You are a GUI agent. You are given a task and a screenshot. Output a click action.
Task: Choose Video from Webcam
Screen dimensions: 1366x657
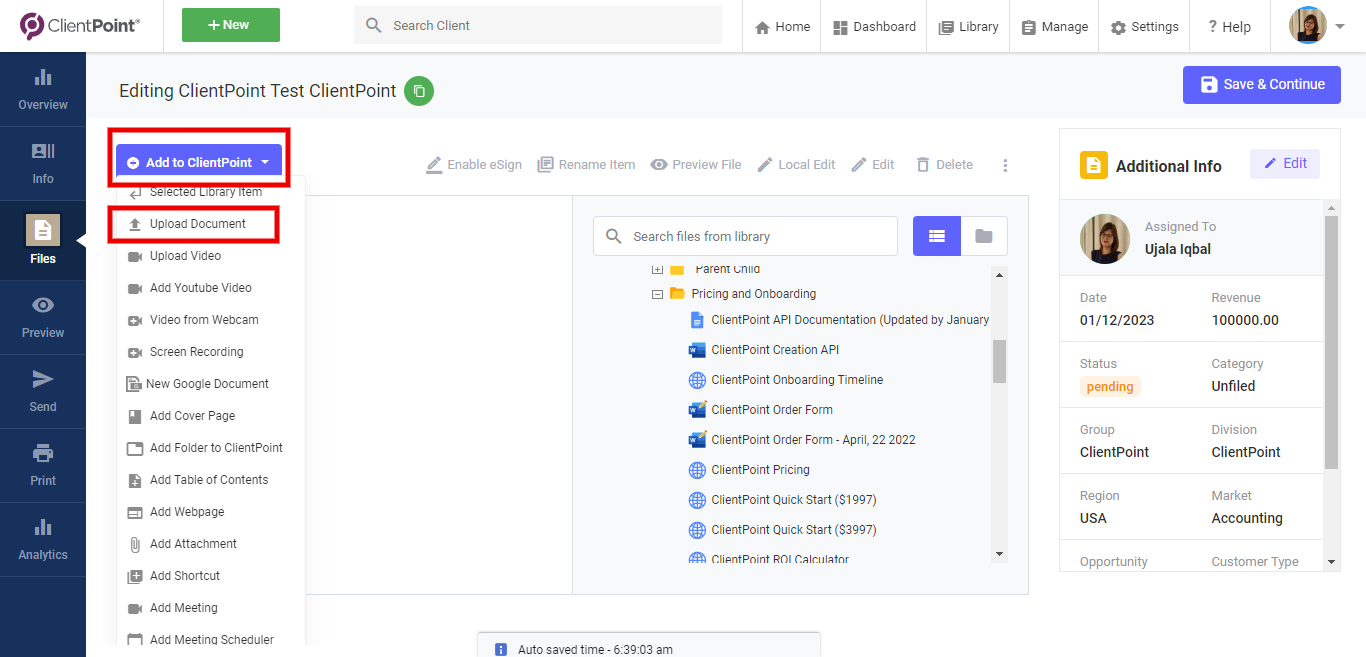[x=195, y=320]
